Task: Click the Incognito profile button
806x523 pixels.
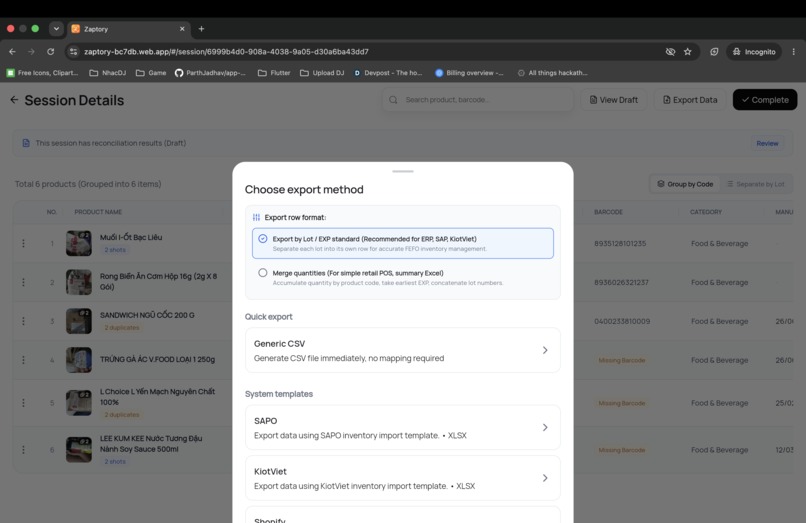Action: click(x=754, y=51)
